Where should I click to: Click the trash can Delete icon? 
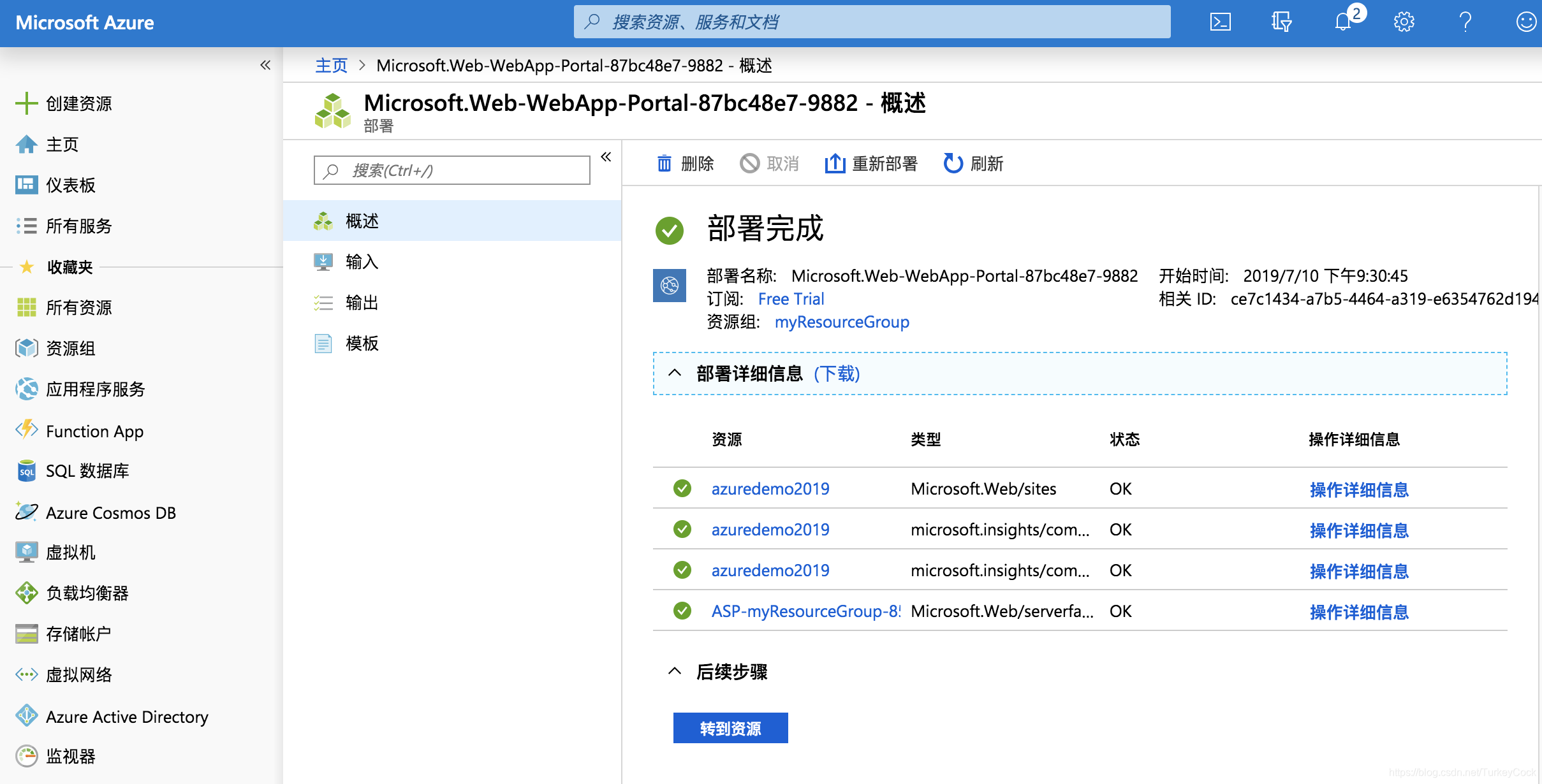click(x=665, y=164)
